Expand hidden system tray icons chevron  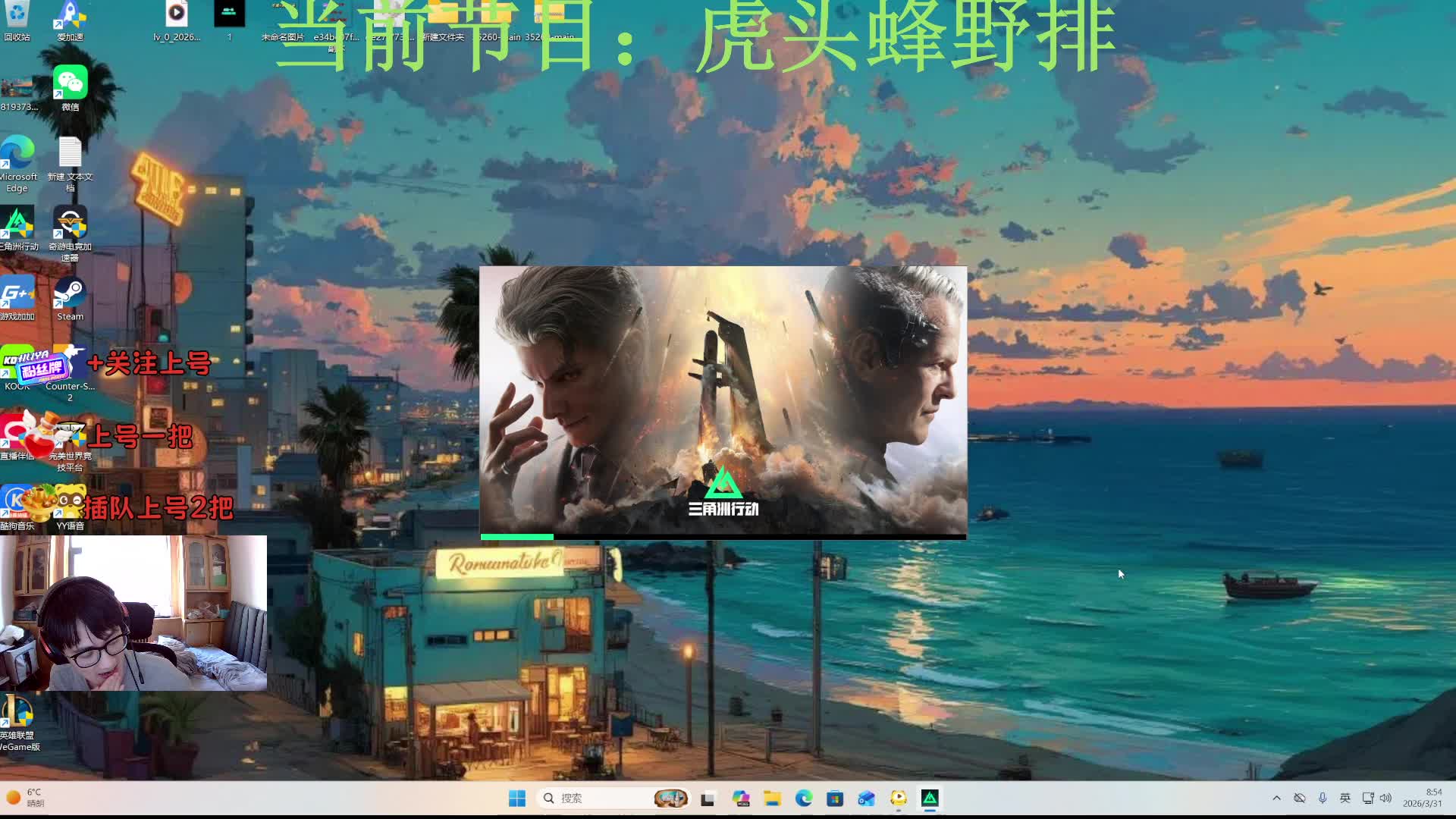click(1276, 798)
